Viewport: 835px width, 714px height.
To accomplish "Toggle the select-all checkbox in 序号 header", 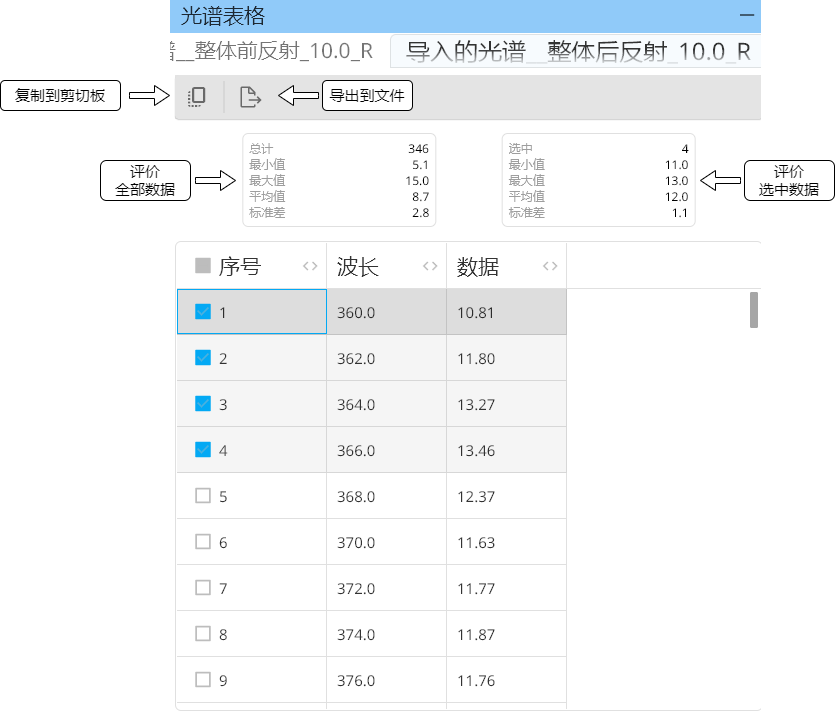I will [x=203, y=266].
